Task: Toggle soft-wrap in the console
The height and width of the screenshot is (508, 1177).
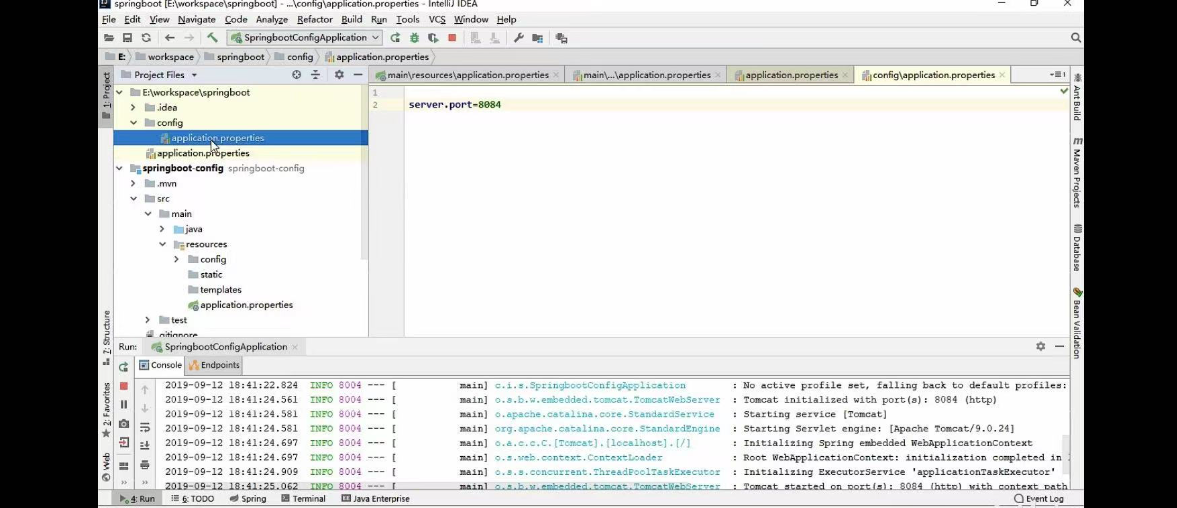Action: tap(145, 427)
